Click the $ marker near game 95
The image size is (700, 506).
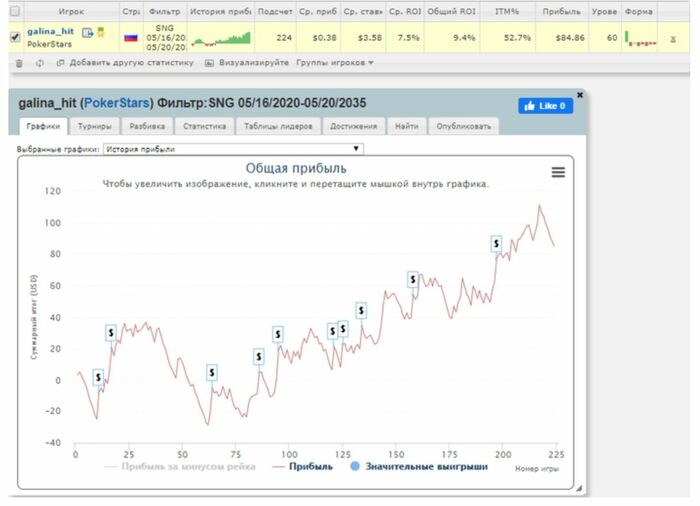click(x=278, y=334)
